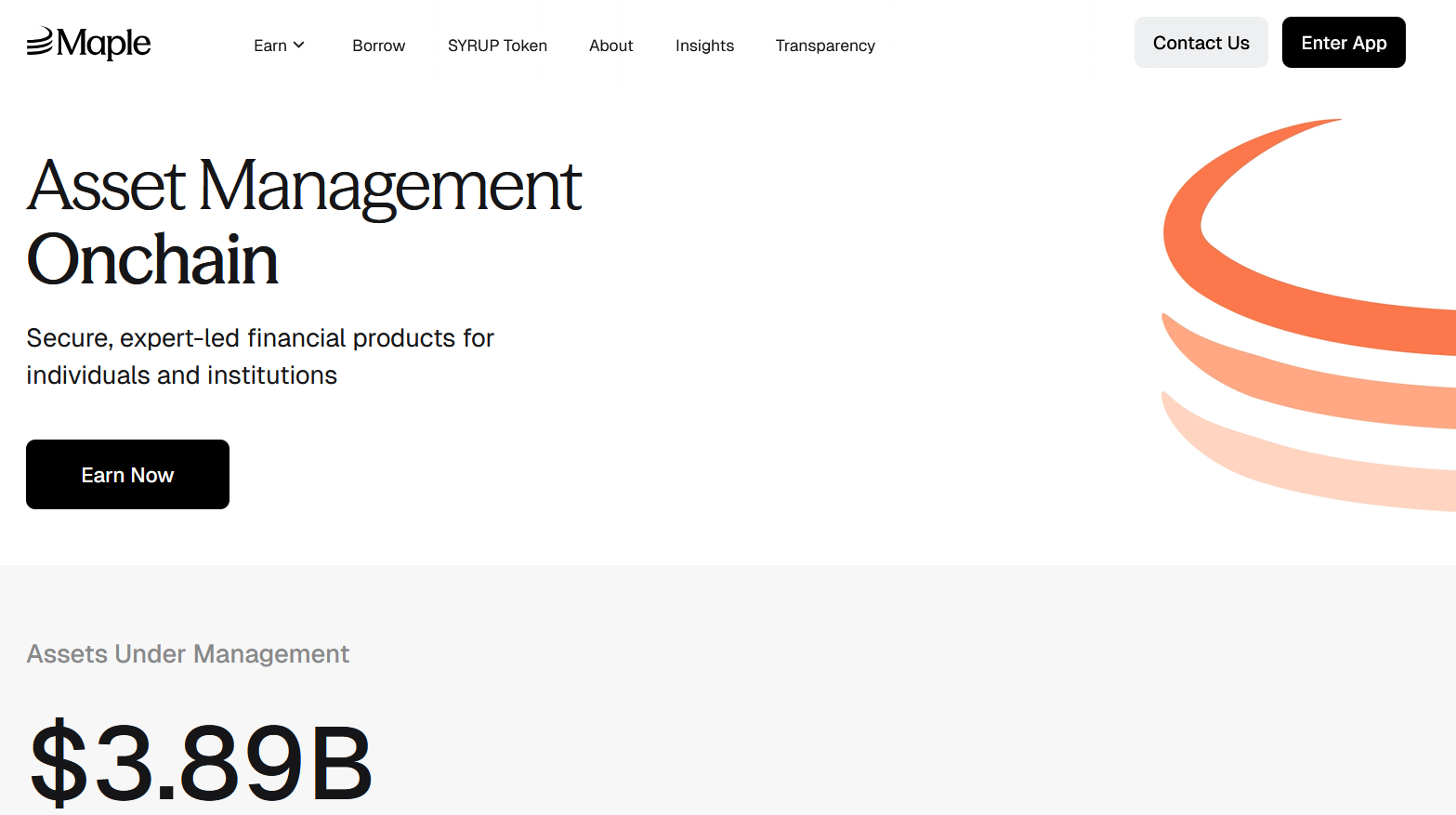Click the $3.89B value

pos(201,762)
